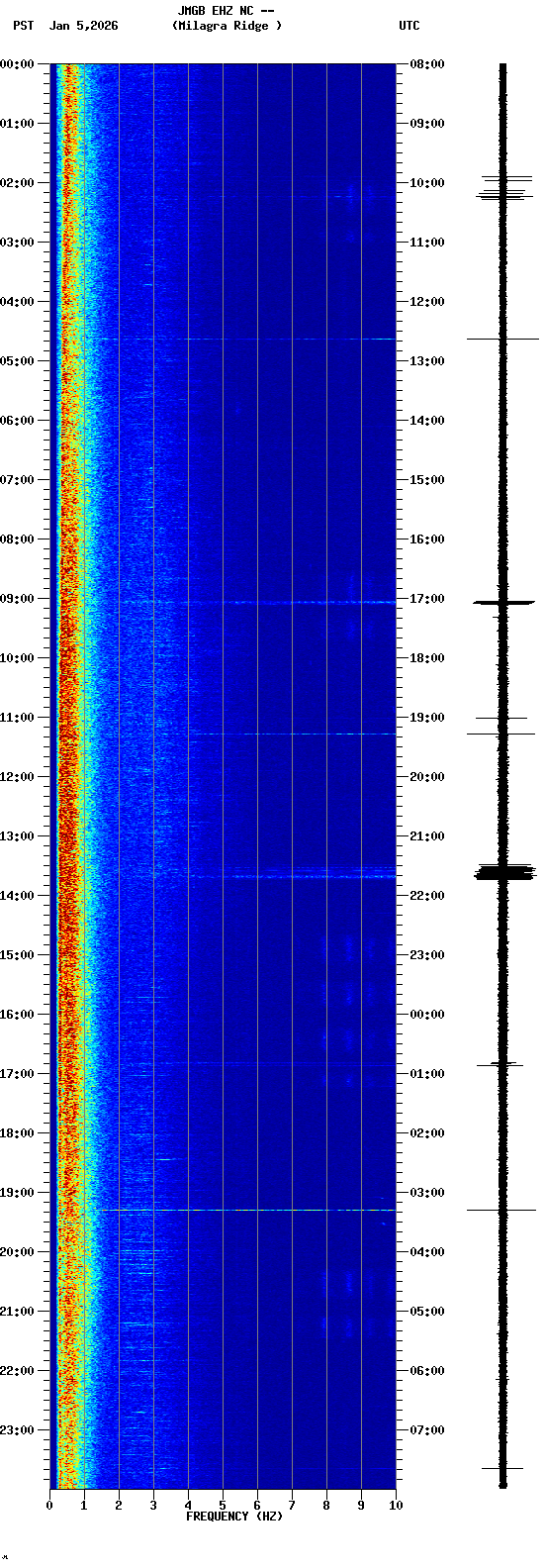Click the 'FREQUENCY (HZ)' axis label
Image resolution: width=546 pixels, height=1568 pixels.
(x=234, y=1517)
